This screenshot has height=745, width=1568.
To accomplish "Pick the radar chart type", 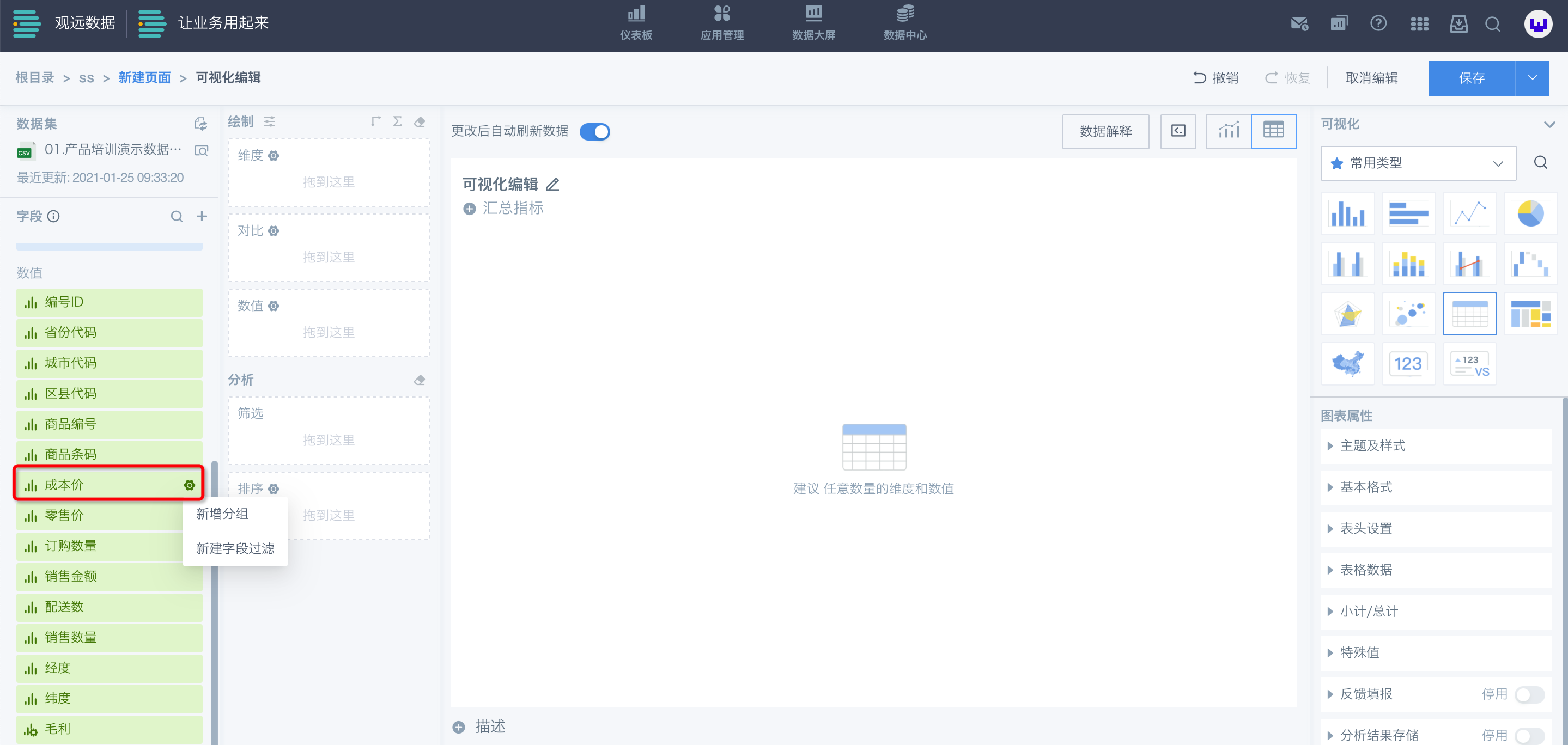I will (1347, 314).
